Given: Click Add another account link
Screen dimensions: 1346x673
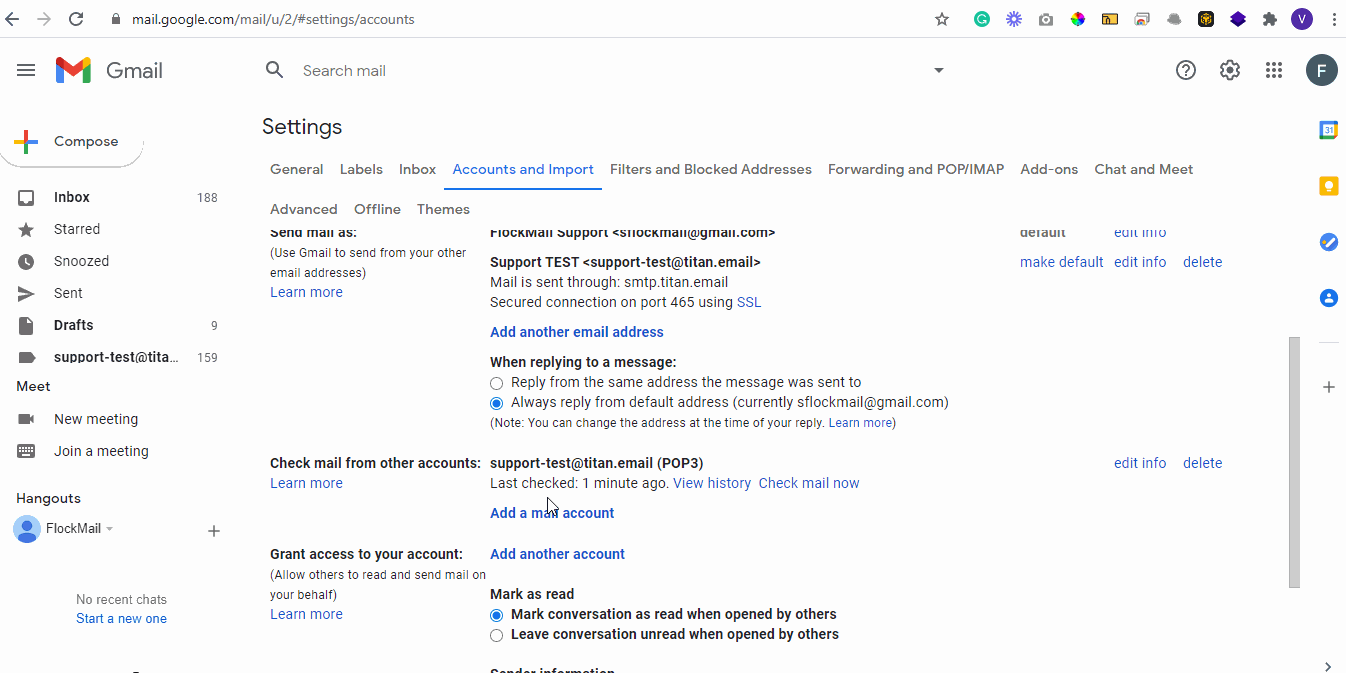Looking at the screenshot, I should click(557, 554).
